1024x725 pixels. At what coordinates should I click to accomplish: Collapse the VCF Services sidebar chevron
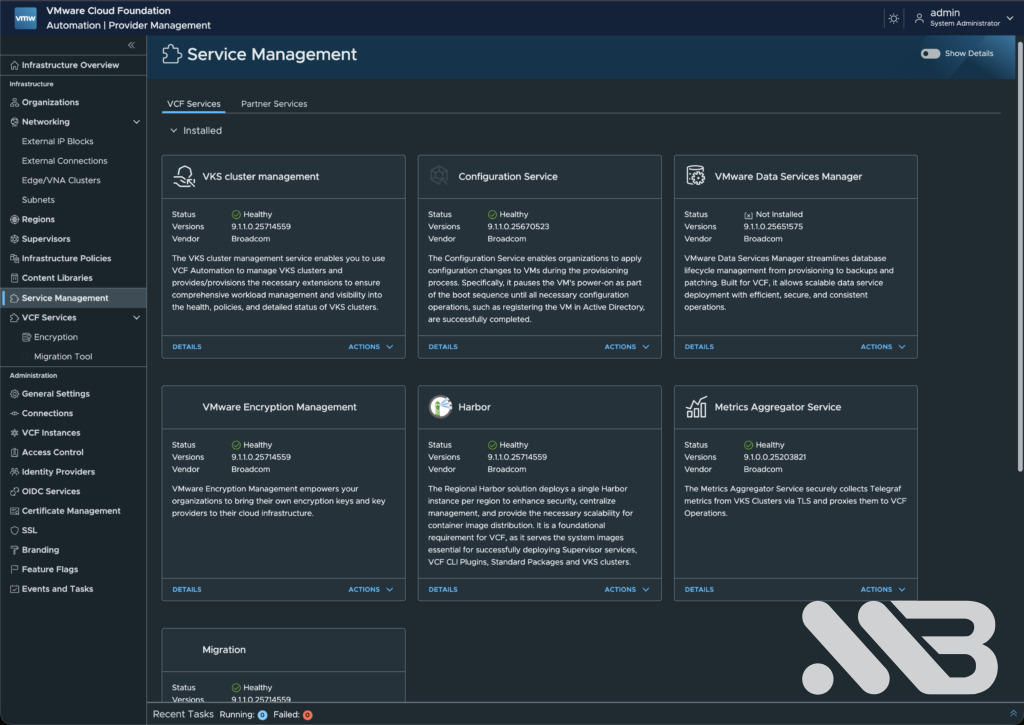(x=136, y=318)
